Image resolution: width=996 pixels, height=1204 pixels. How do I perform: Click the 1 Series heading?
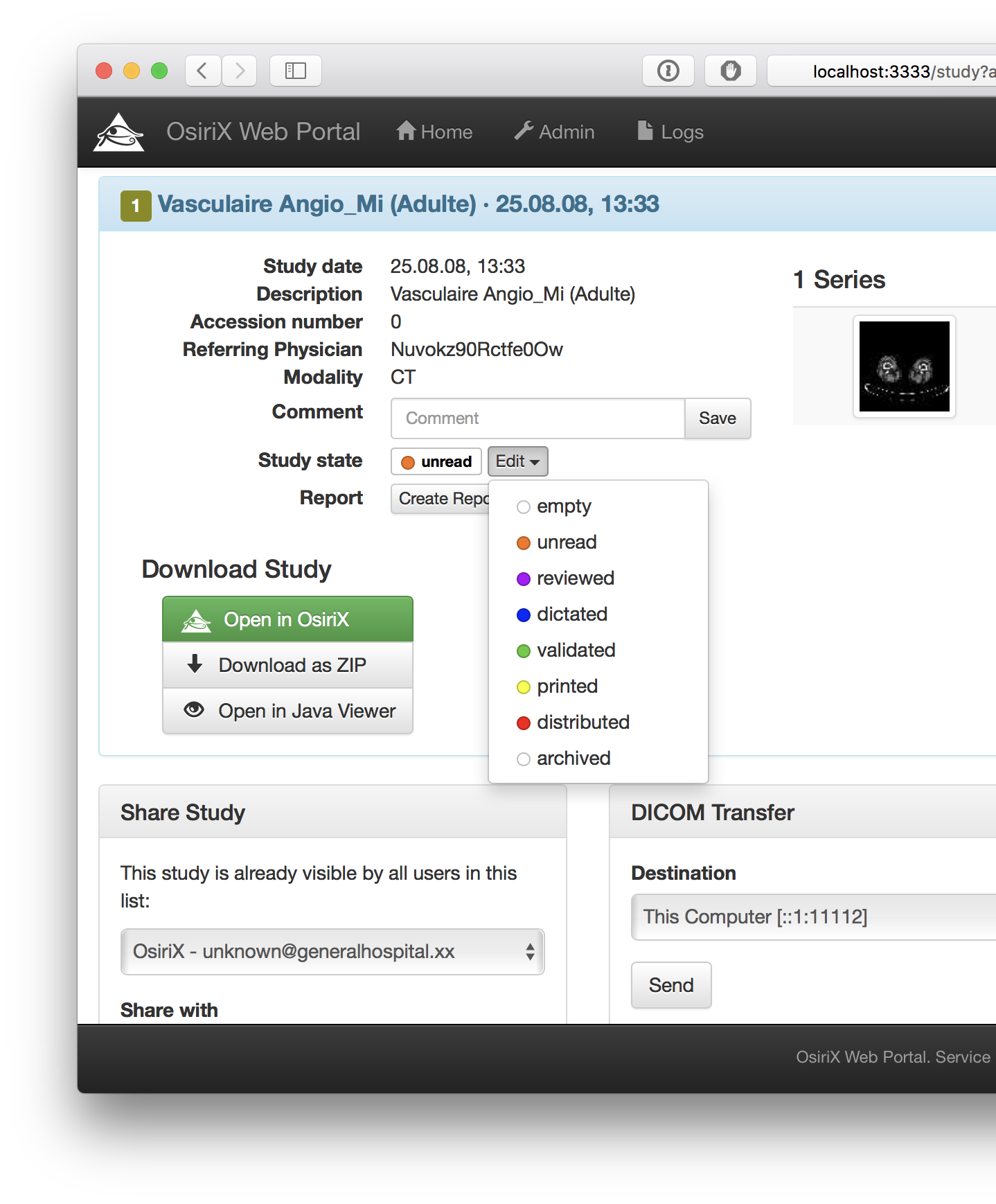coord(839,280)
